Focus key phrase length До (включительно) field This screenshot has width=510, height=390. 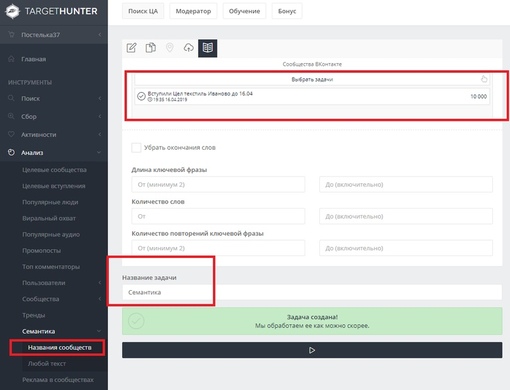(406, 184)
